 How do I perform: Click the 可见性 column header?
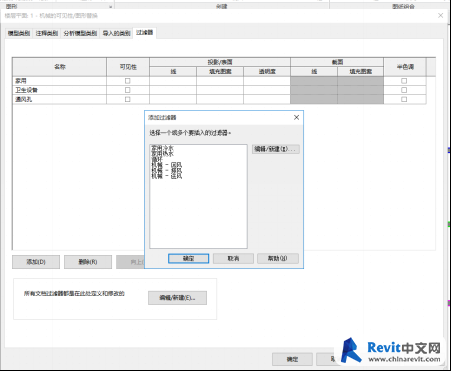click(128, 67)
